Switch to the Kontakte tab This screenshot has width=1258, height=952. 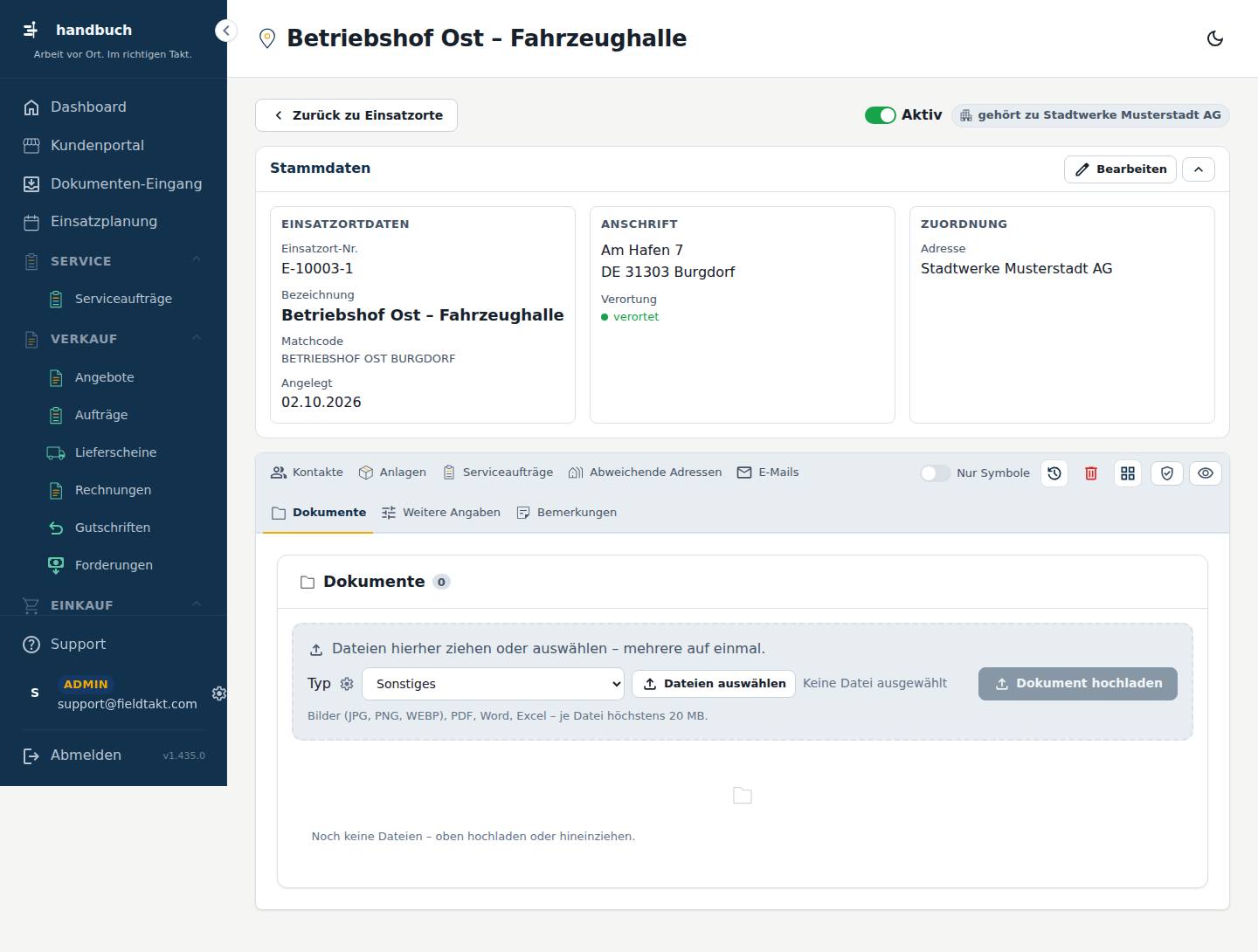307,473
